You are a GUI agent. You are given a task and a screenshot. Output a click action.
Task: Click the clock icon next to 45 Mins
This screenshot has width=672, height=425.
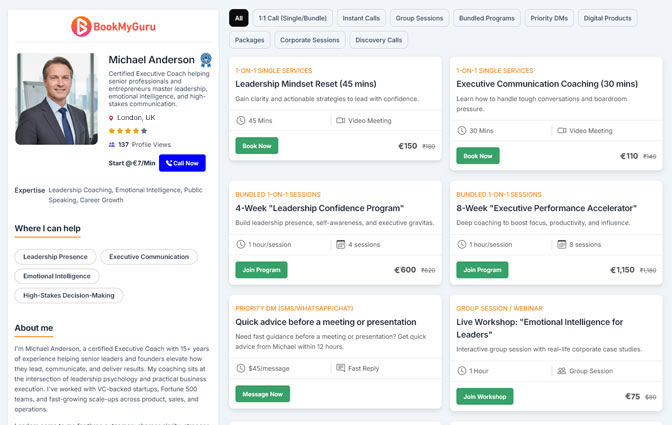[x=241, y=120]
